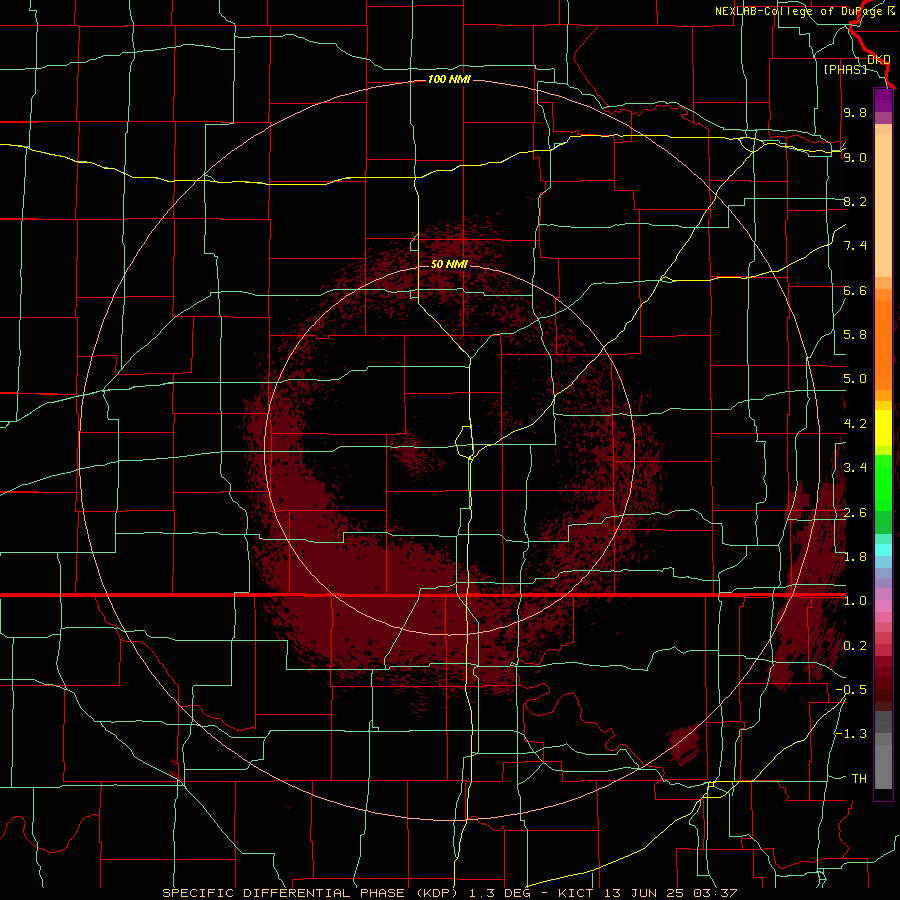Select the 2.6 scale label
Image resolution: width=900 pixels, height=900 pixels.
coord(855,513)
